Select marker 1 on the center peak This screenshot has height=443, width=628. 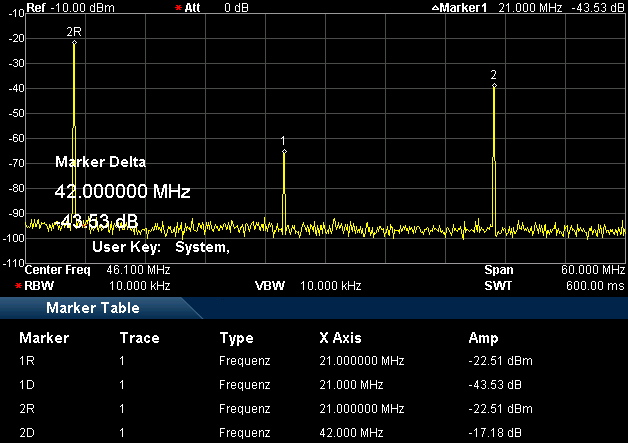pyautogui.click(x=284, y=151)
